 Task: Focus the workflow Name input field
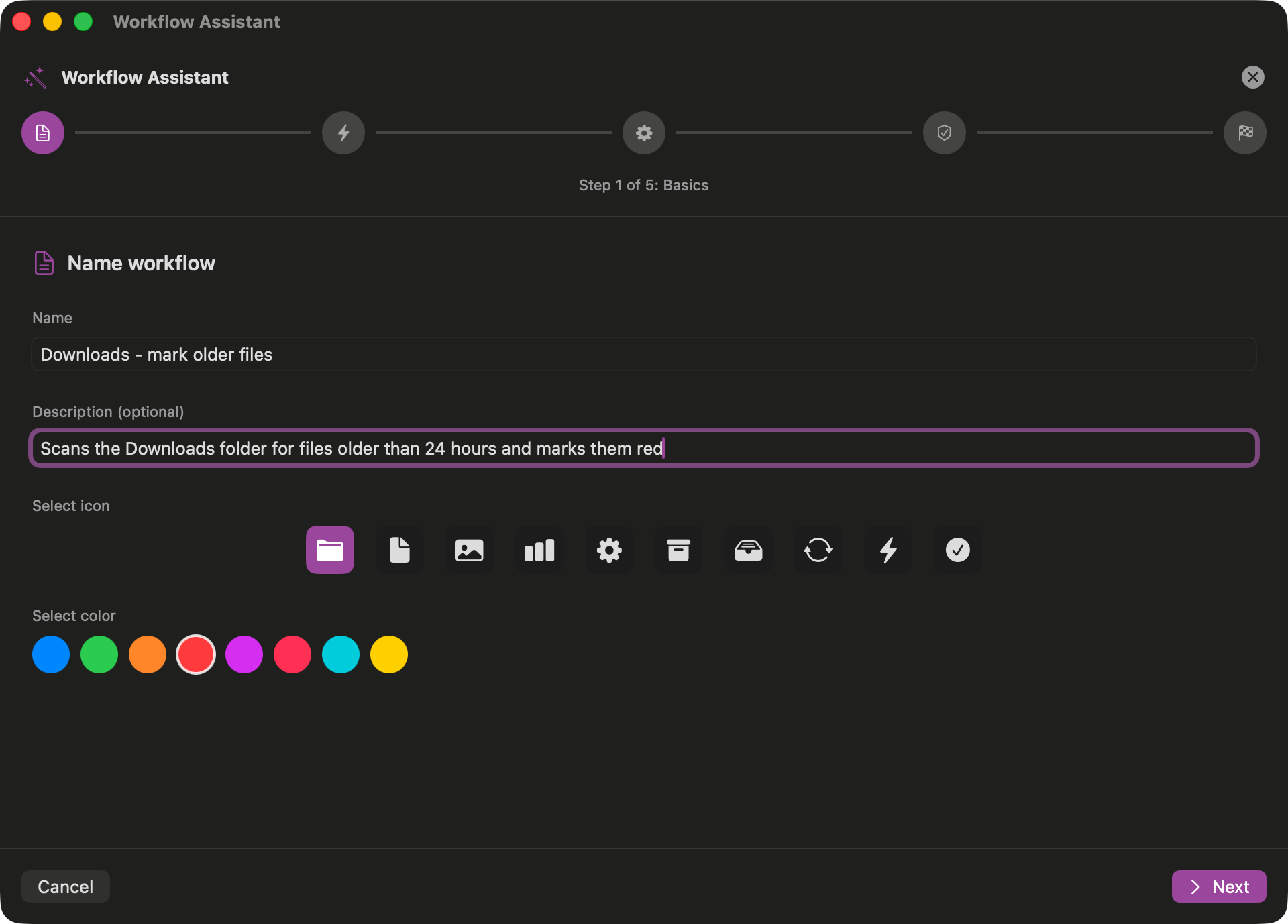click(644, 354)
